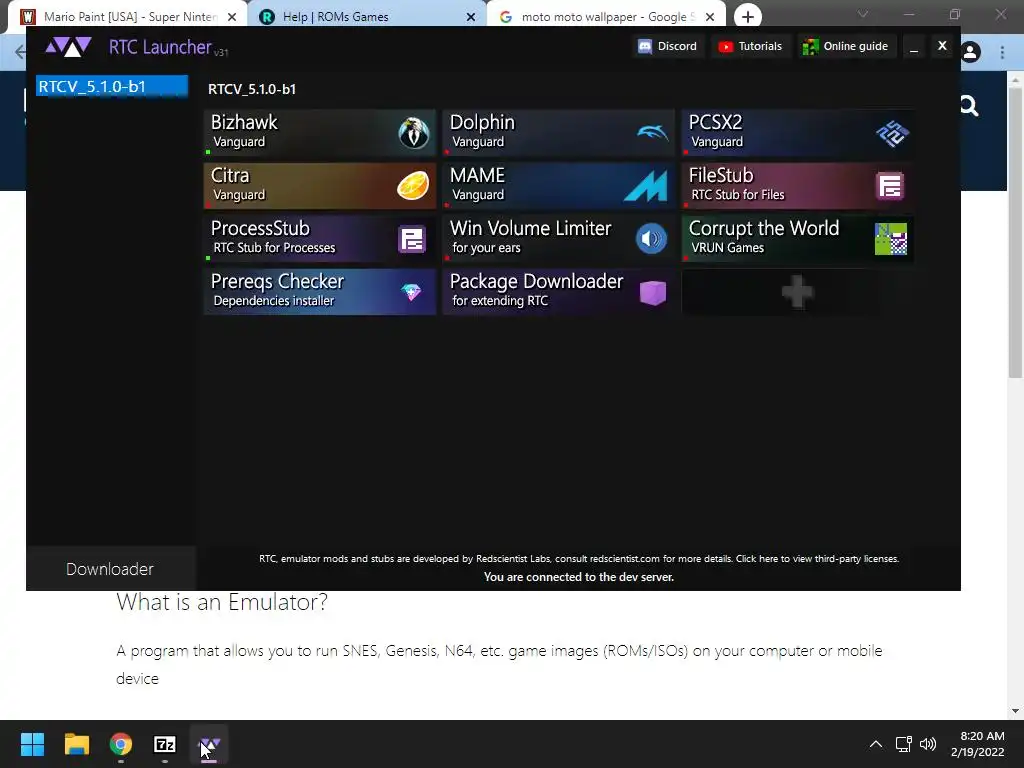Switch to Help ROMs Games browser tab
Viewport: 1024px width, 768px height.
[x=366, y=16]
